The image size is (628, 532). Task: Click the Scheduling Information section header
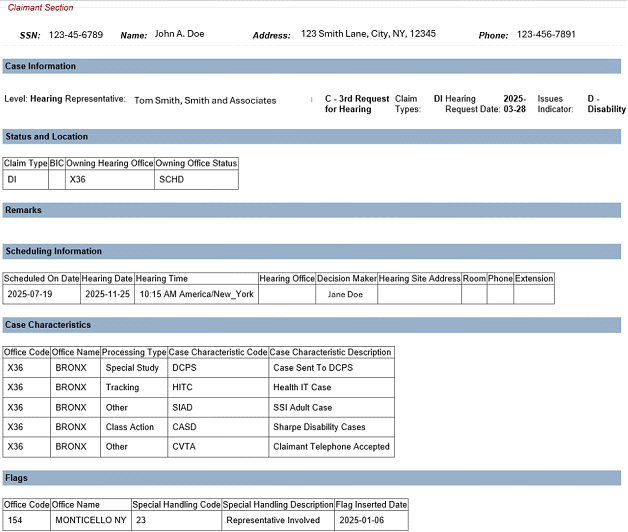53,252
